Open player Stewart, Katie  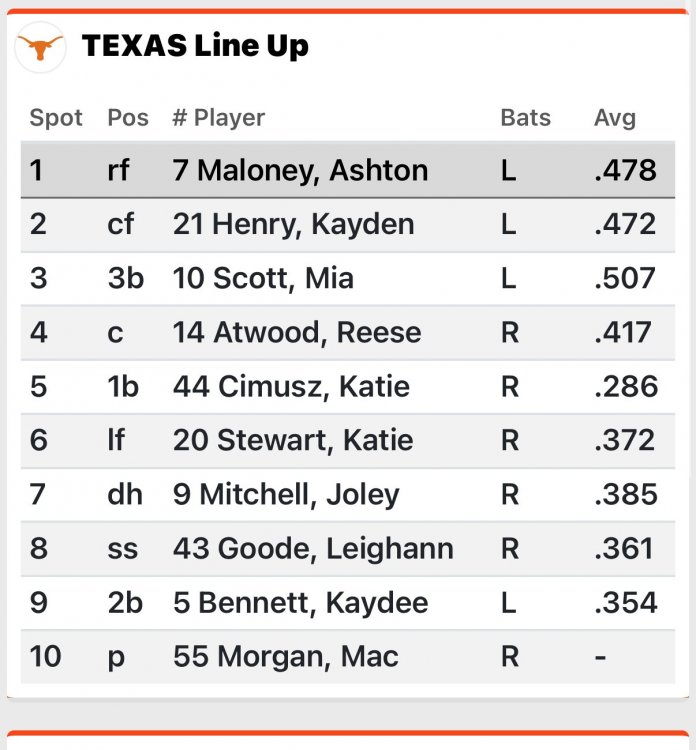tap(292, 440)
